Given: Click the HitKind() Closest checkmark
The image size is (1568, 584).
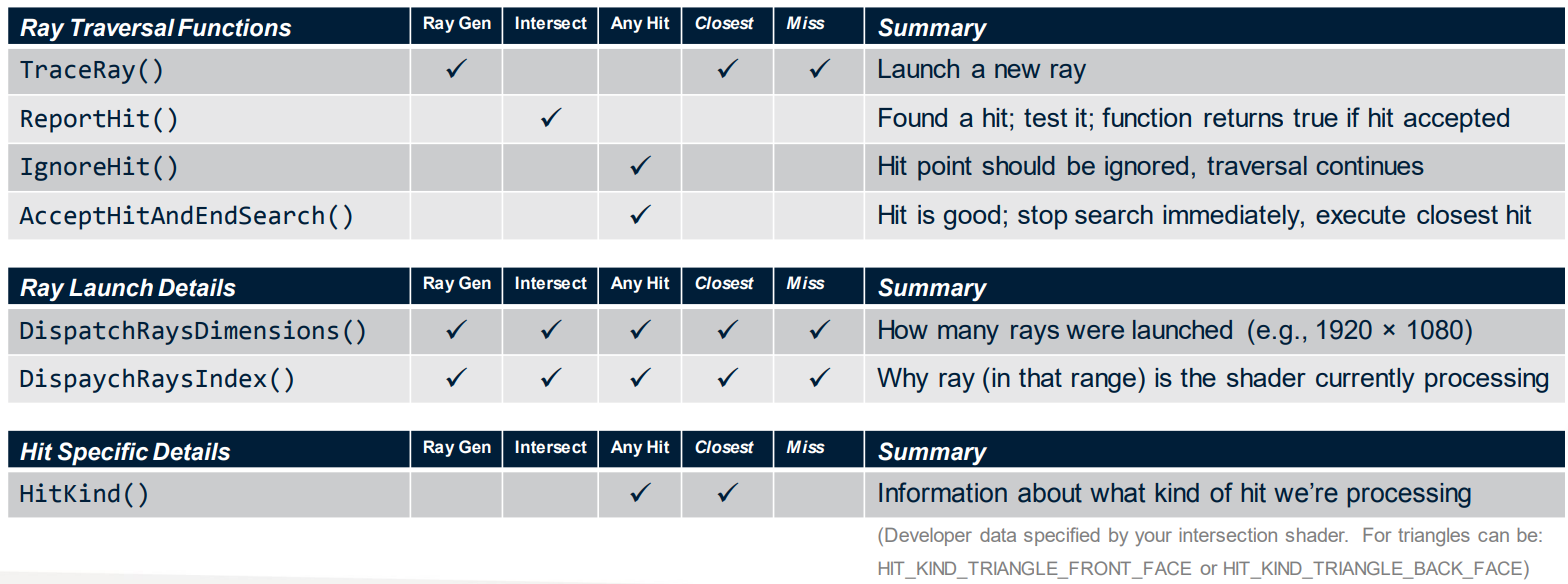Looking at the screenshot, I should pyautogui.click(x=728, y=493).
